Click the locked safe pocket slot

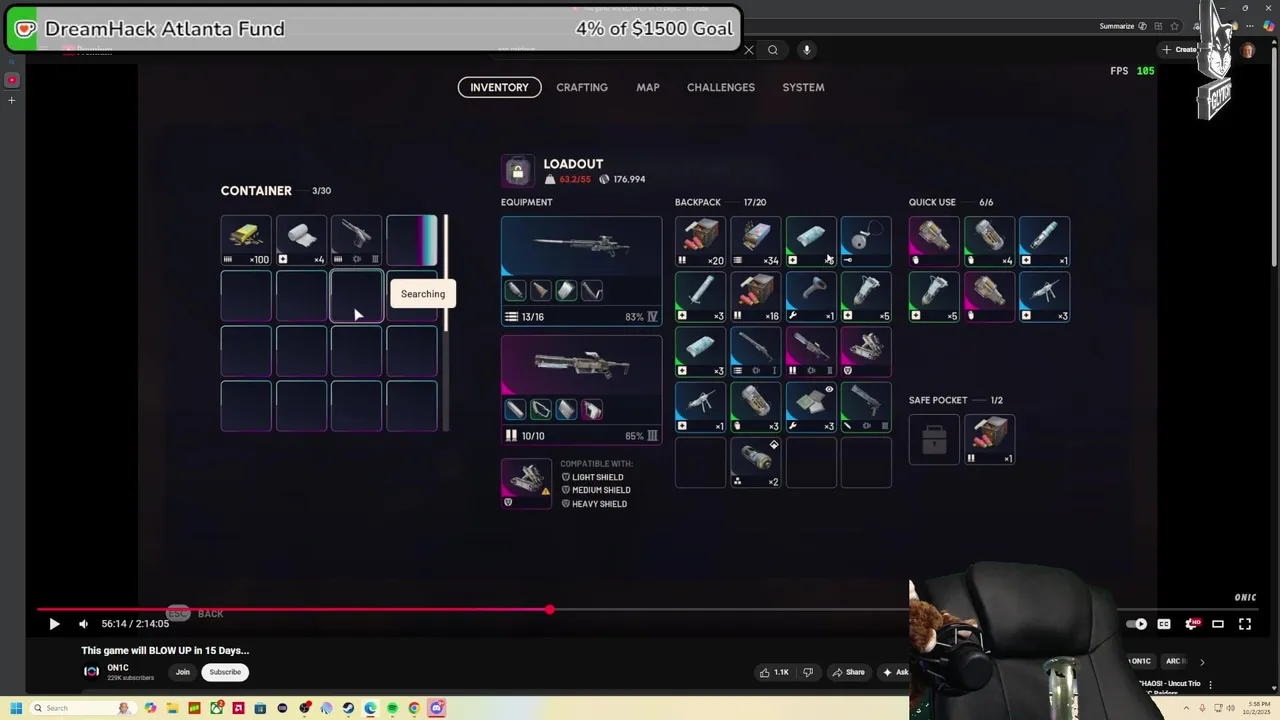tap(934, 440)
